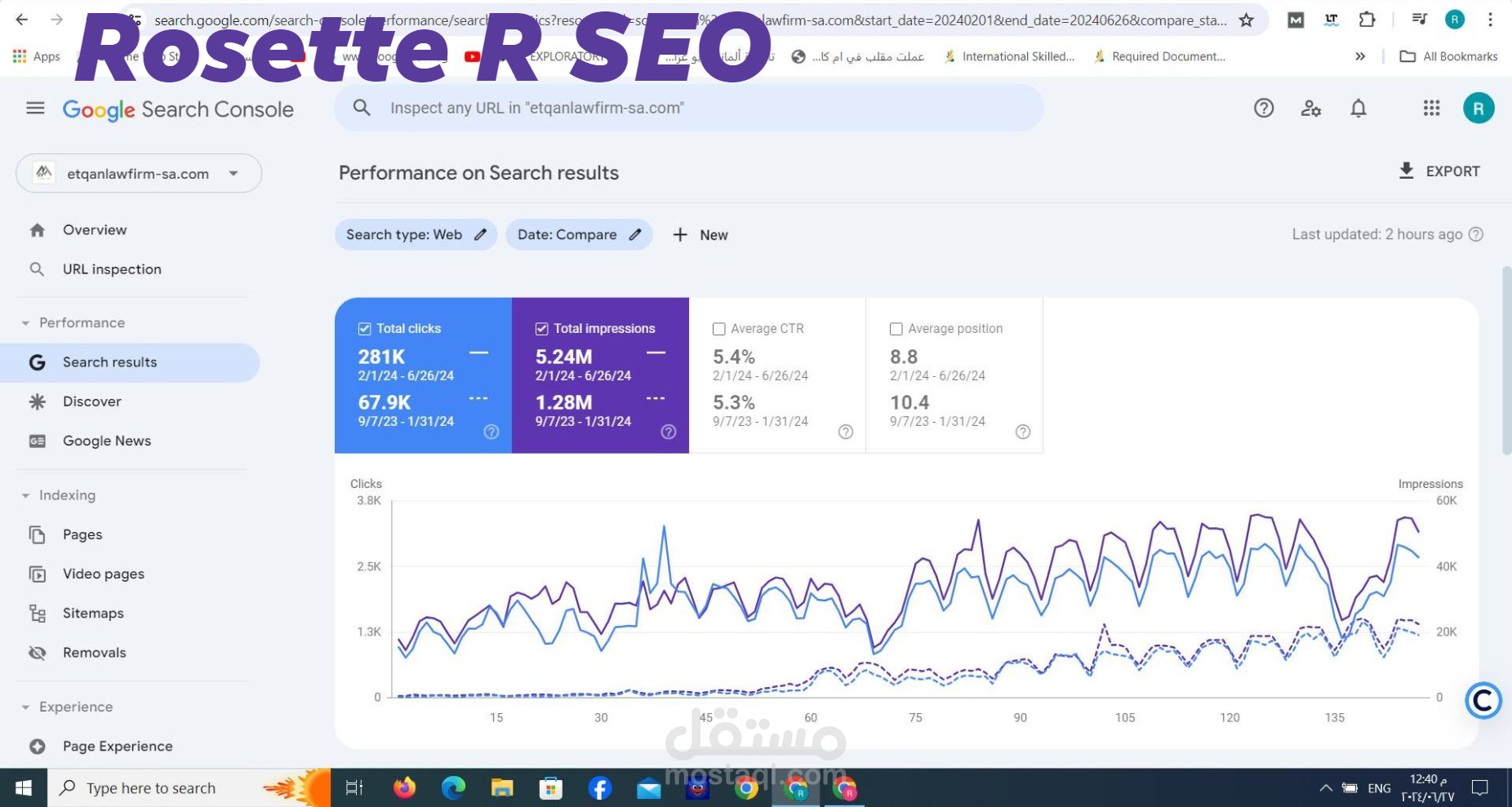This screenshot has height=807, width=1512.
Task: Click the page vertical scrollbar
Action: coord(1506,361)
